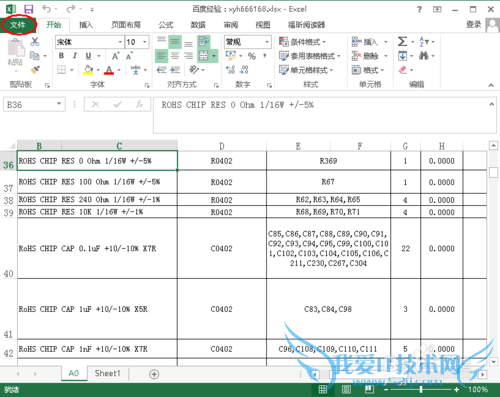The image size is (500, 397).
Task: Switch to the View tab
Action: 263,25
